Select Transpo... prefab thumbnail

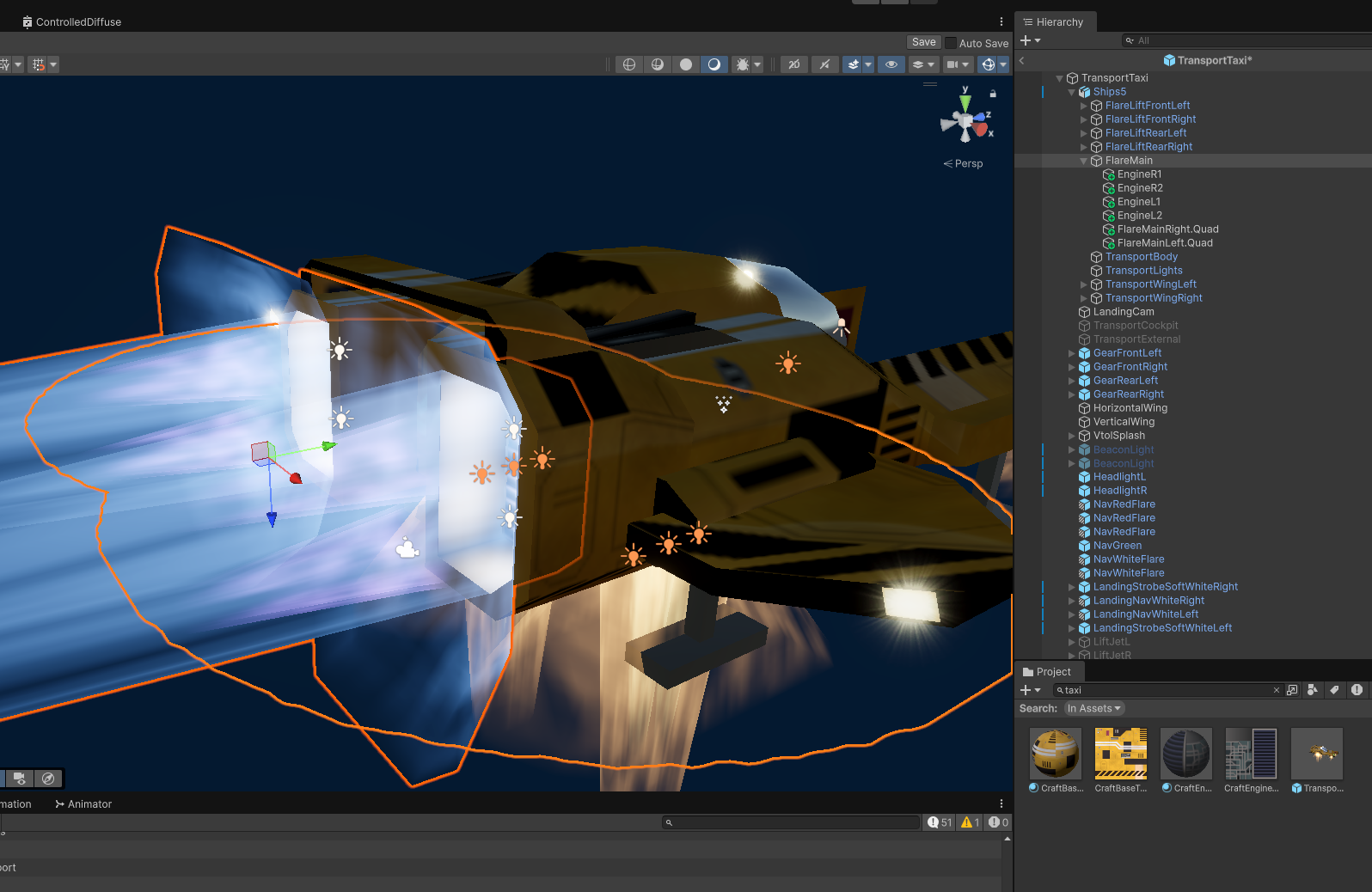1317,754
